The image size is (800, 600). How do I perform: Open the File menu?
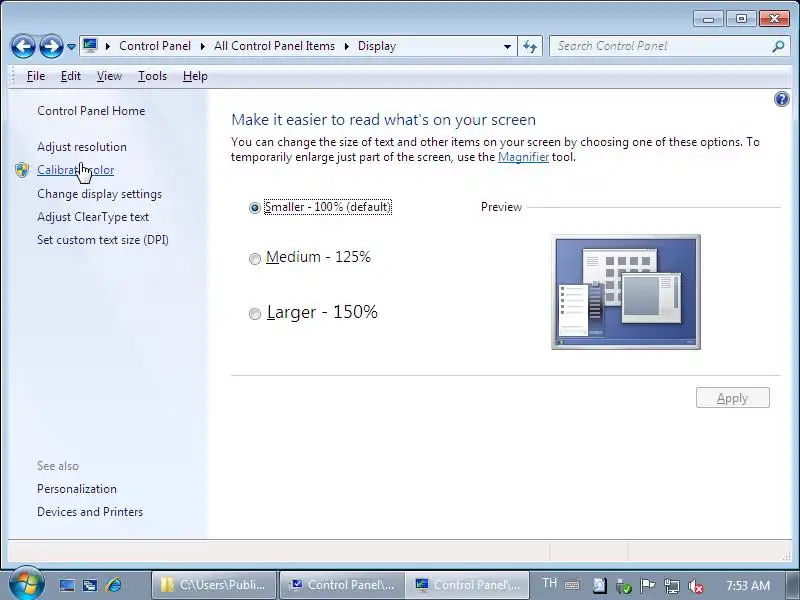tap(36, 76)
